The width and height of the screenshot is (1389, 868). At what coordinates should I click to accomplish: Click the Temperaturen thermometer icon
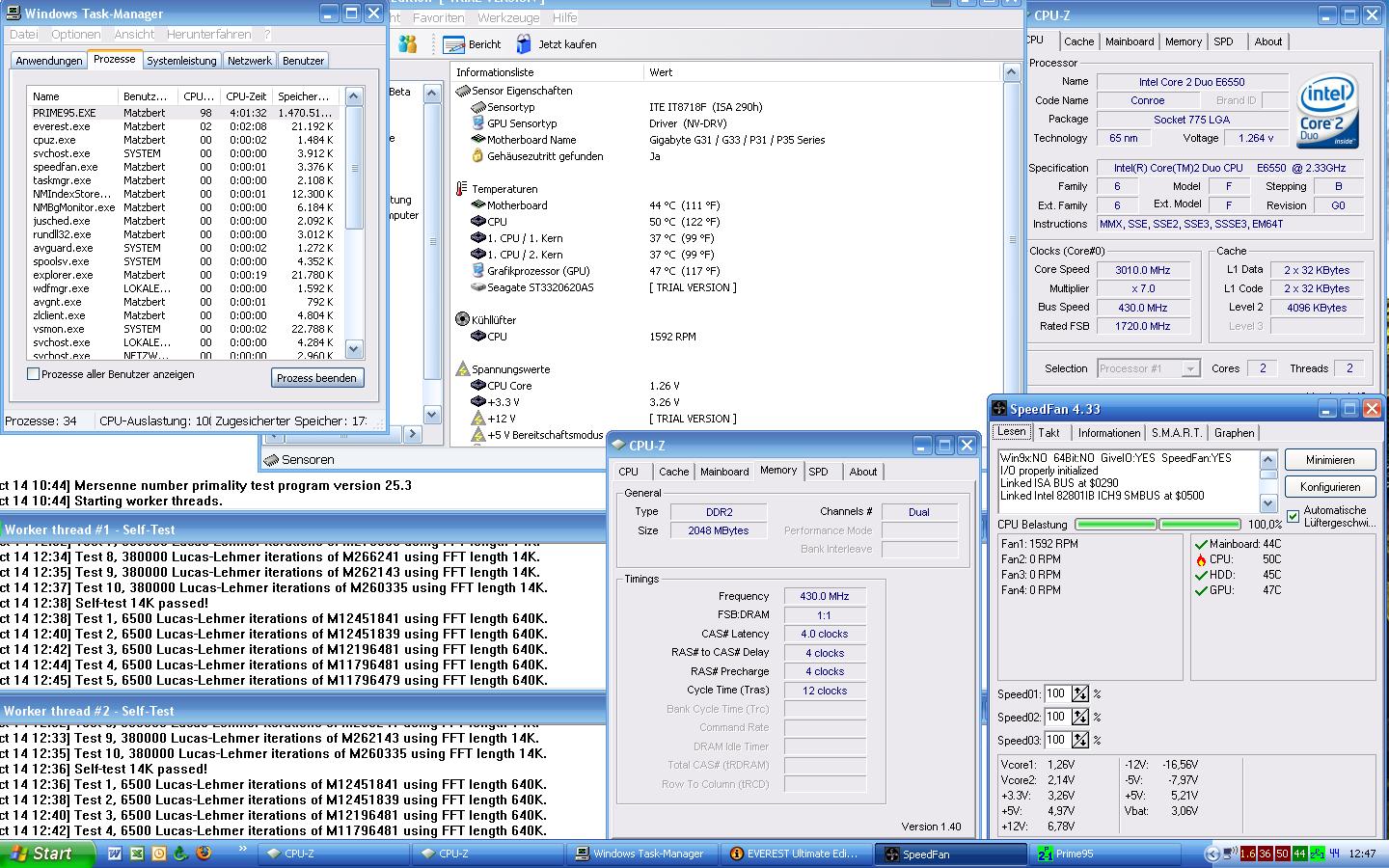(462, 189)
